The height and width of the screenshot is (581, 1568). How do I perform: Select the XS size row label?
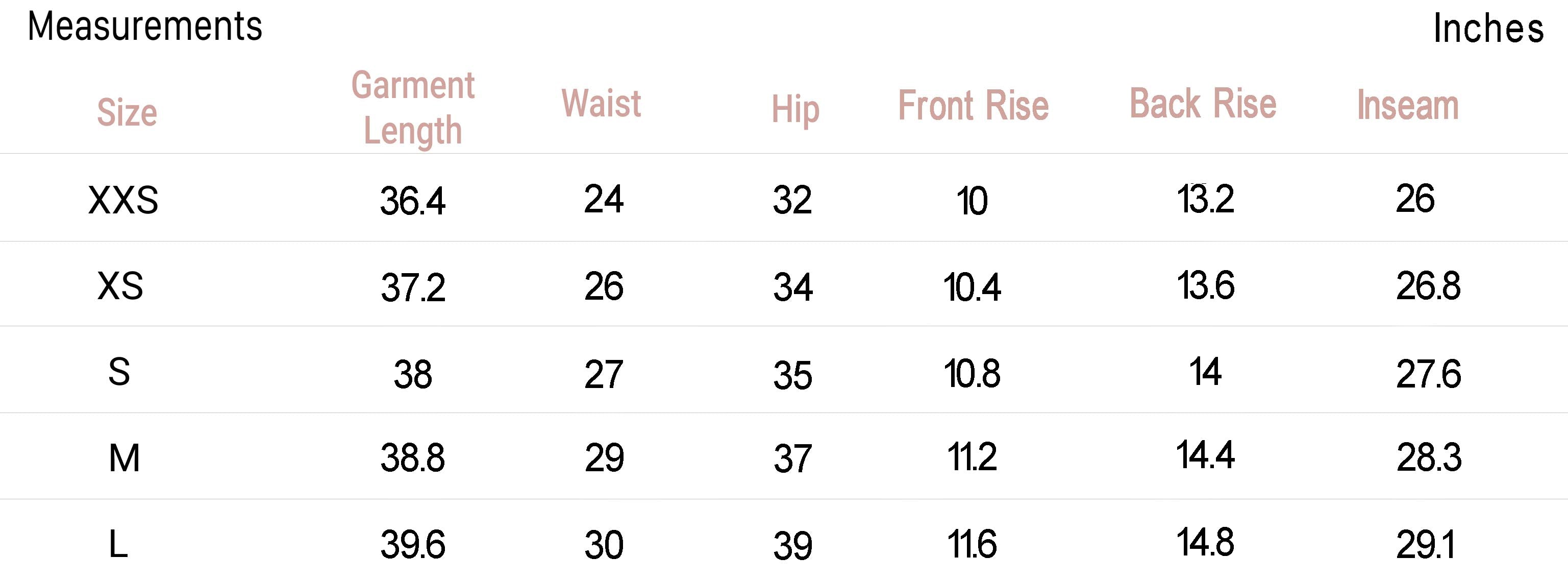(120, 285)
